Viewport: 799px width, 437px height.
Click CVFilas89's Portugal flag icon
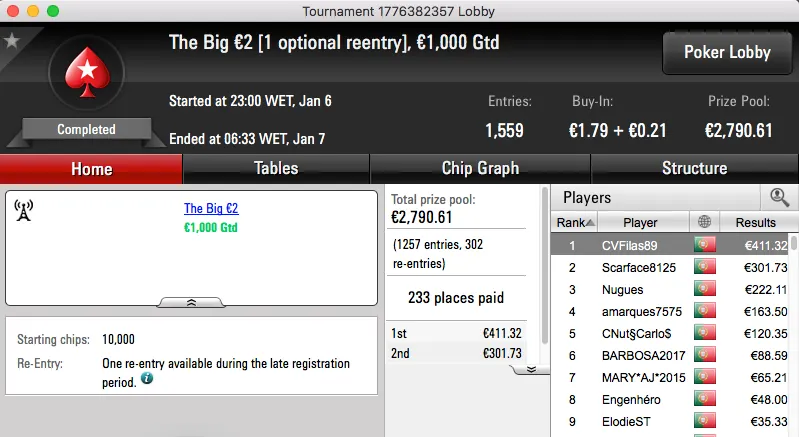(705, 245)
